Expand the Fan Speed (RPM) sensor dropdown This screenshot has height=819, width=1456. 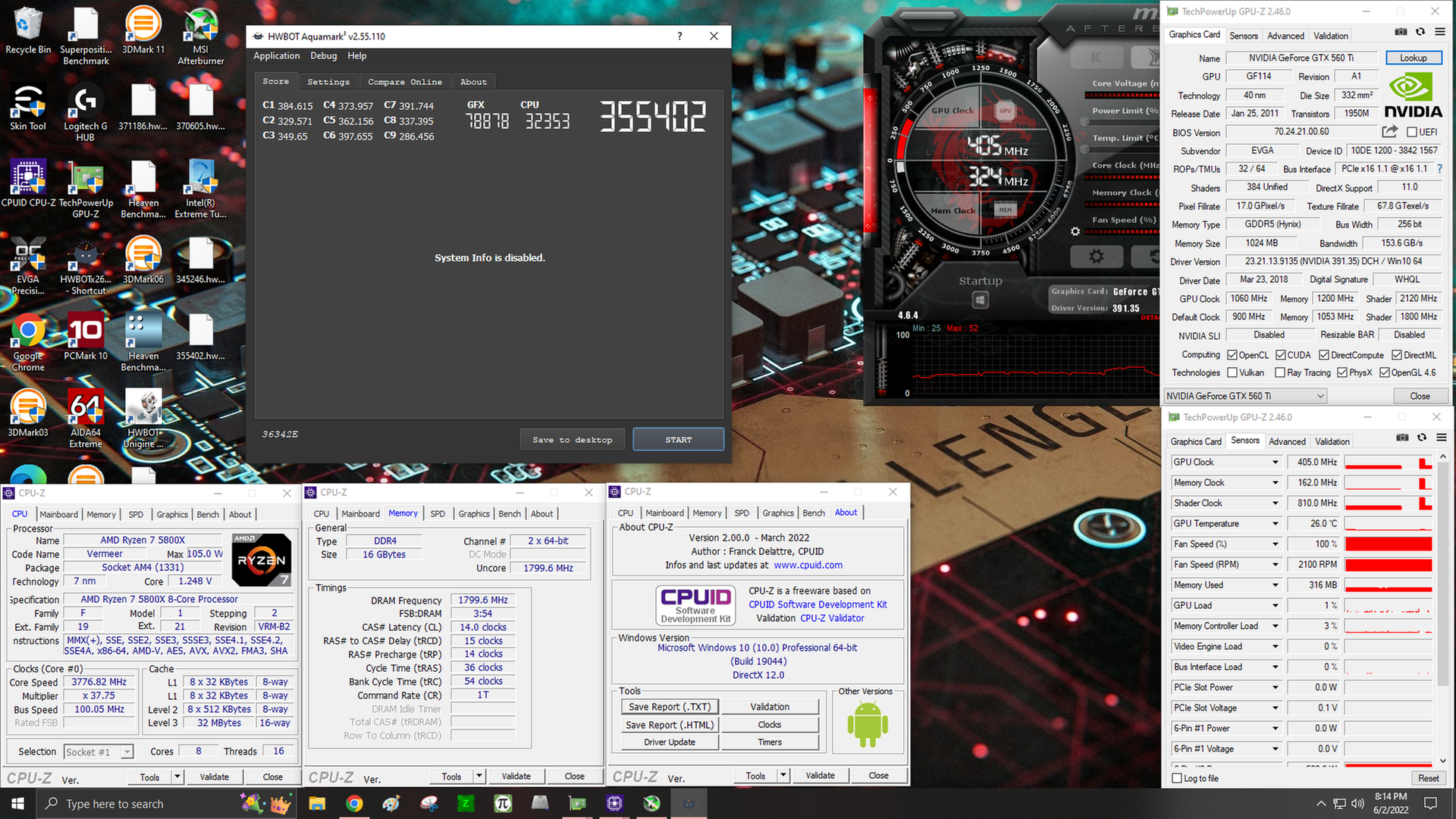coord(1275,564)
